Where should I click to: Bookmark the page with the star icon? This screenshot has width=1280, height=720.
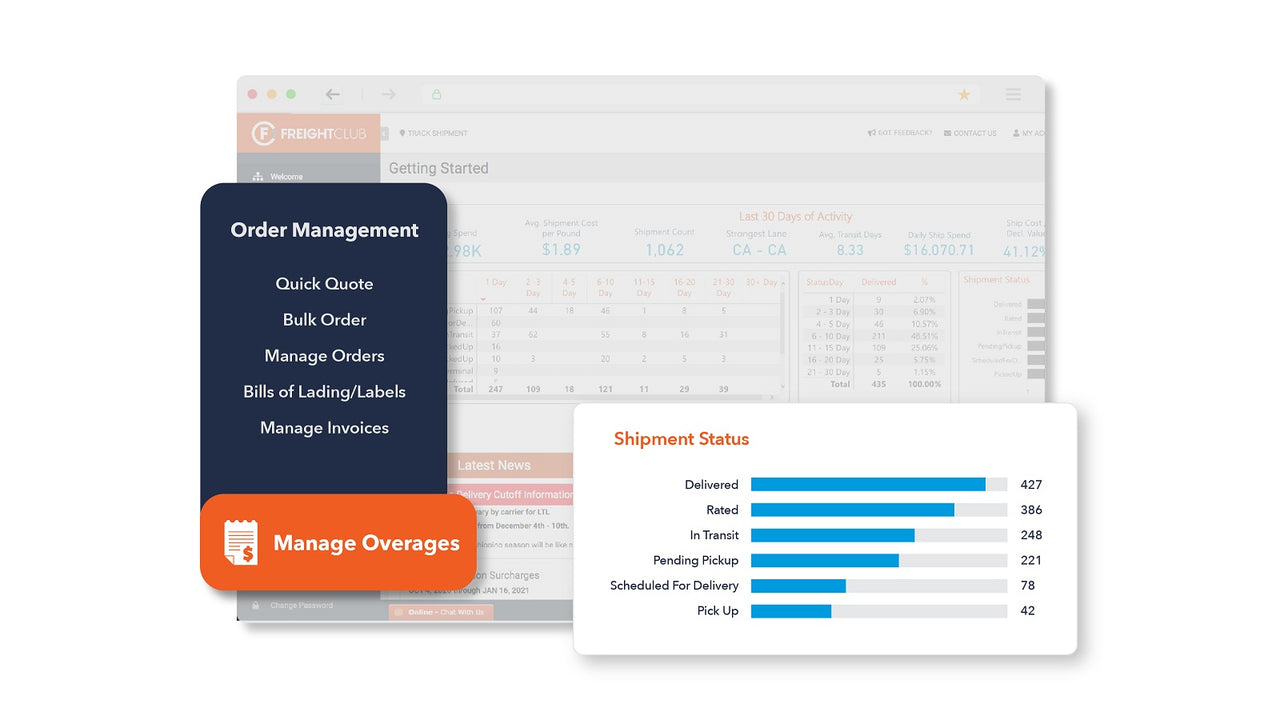(x=963, y=93)
